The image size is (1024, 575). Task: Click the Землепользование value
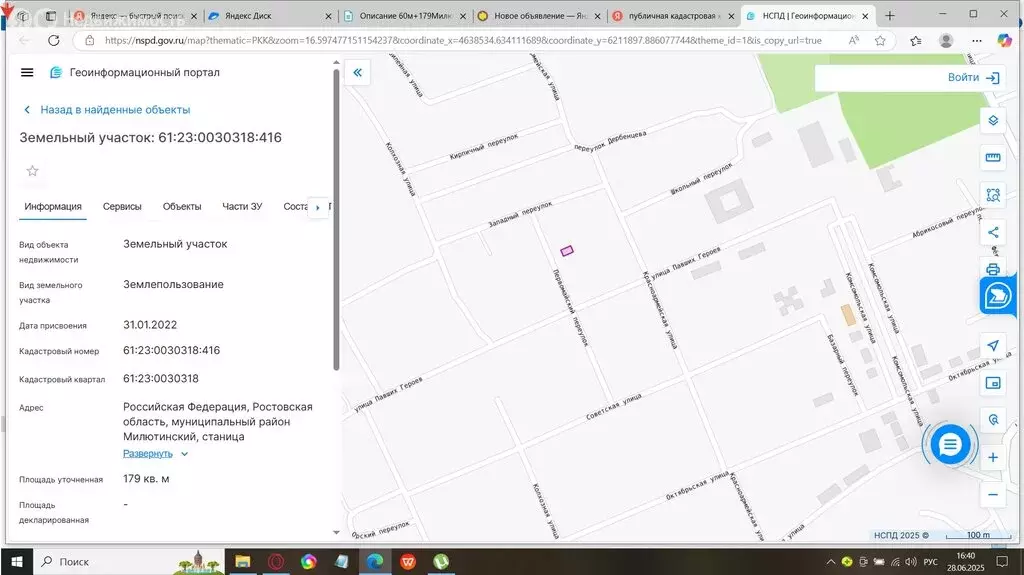[174, 285]
